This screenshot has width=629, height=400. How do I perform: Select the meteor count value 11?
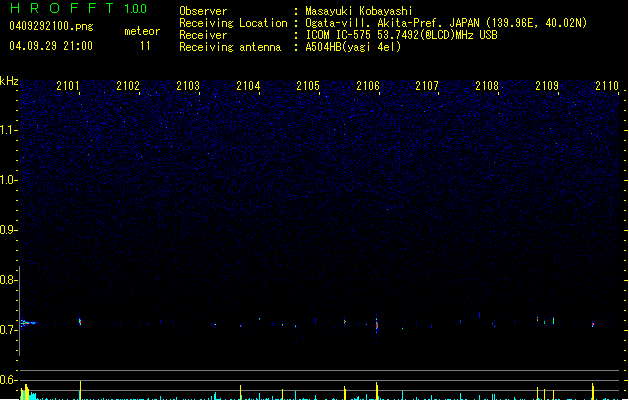(145, 46)
